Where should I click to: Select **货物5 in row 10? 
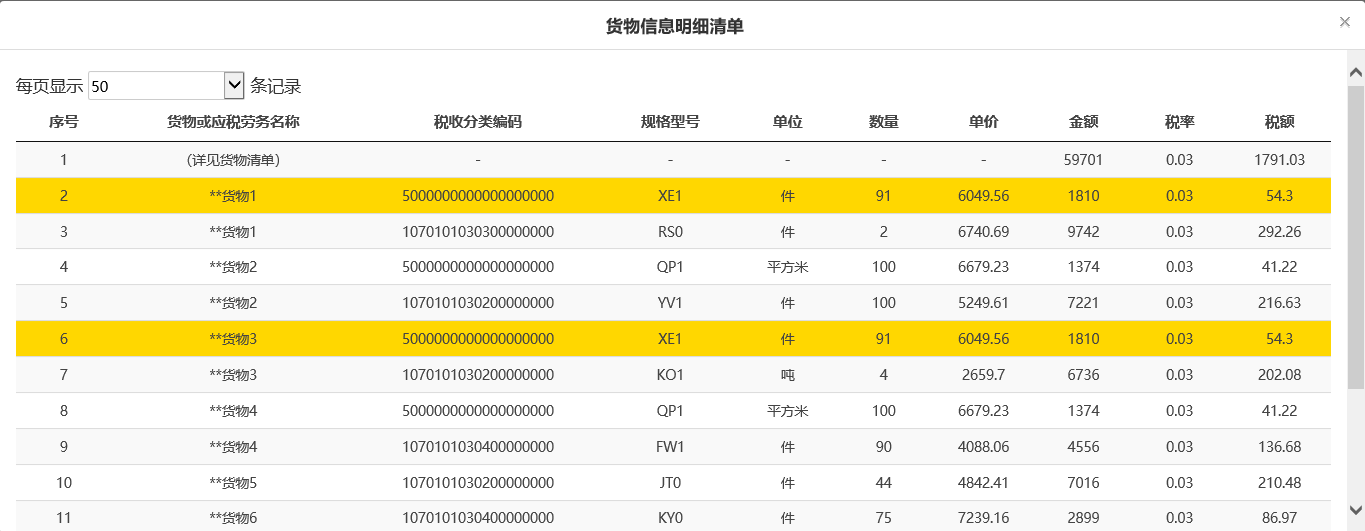point(233,483)
